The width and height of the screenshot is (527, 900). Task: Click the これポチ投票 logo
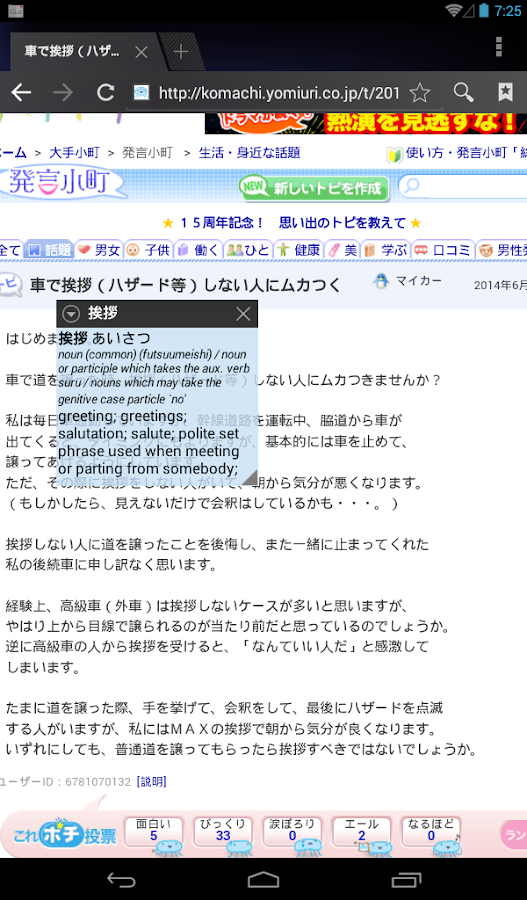(x=64, y=833)
